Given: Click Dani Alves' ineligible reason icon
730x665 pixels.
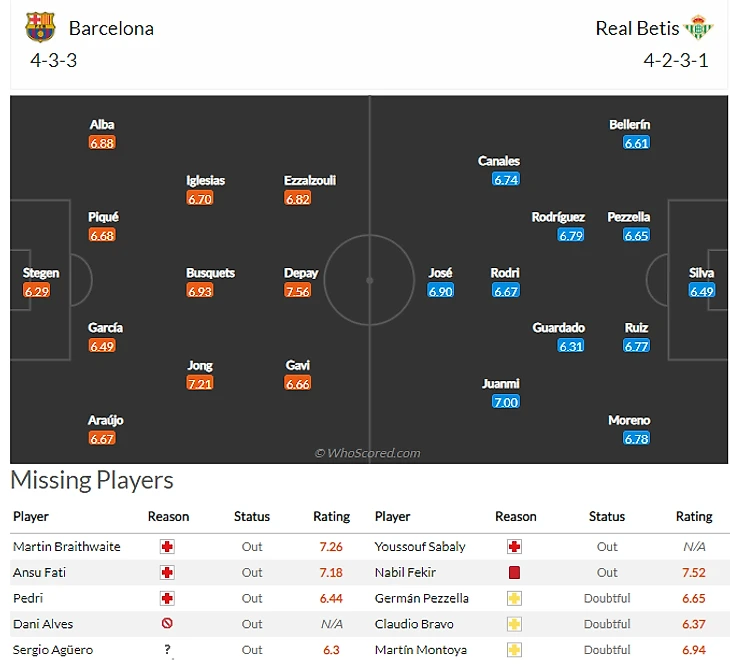Looking at the screenshot, I should (x=167, y=624).
